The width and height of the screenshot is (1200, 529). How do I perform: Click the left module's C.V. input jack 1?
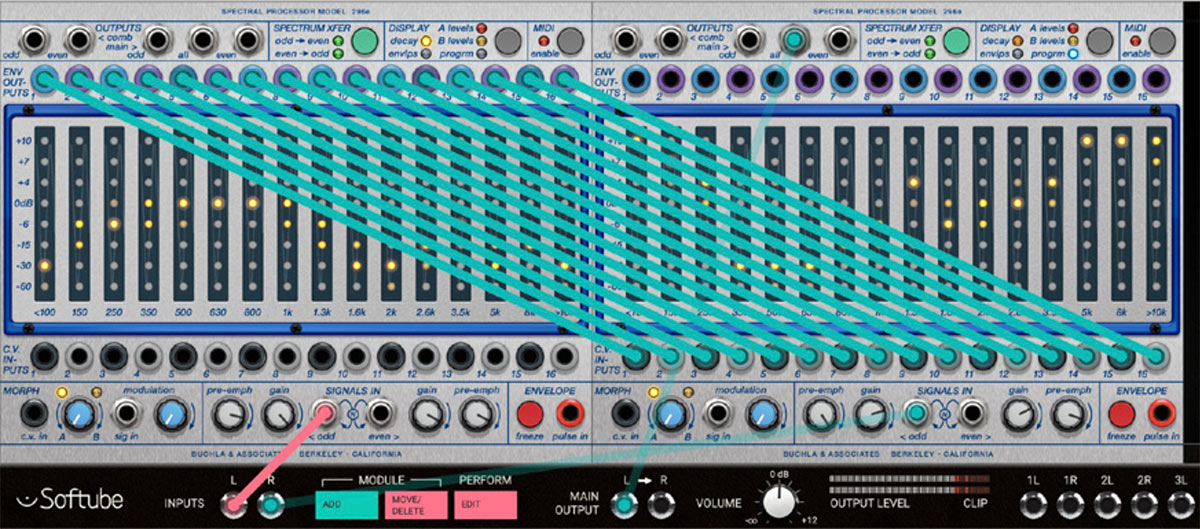(43, 355)
